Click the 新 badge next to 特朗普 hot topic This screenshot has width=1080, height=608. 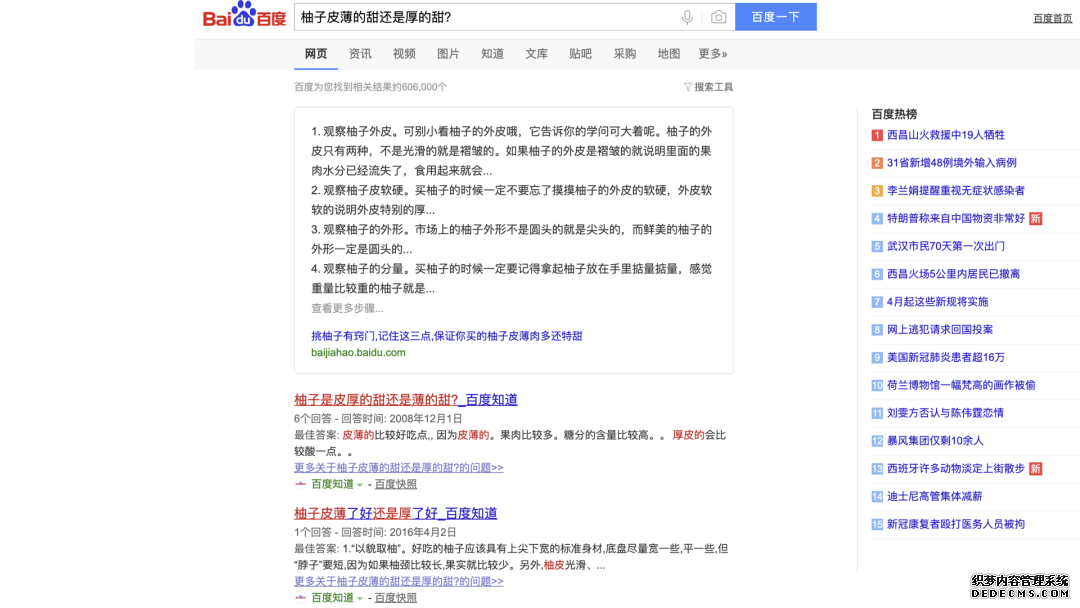point(1035,218)
